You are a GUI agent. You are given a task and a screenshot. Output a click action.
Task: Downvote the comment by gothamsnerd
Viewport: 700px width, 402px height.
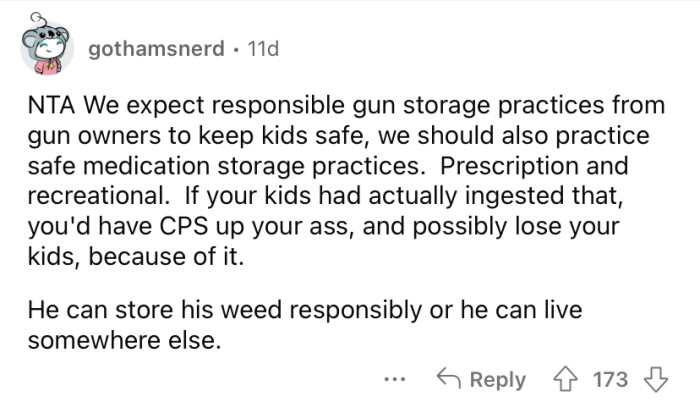pos(654,379)
